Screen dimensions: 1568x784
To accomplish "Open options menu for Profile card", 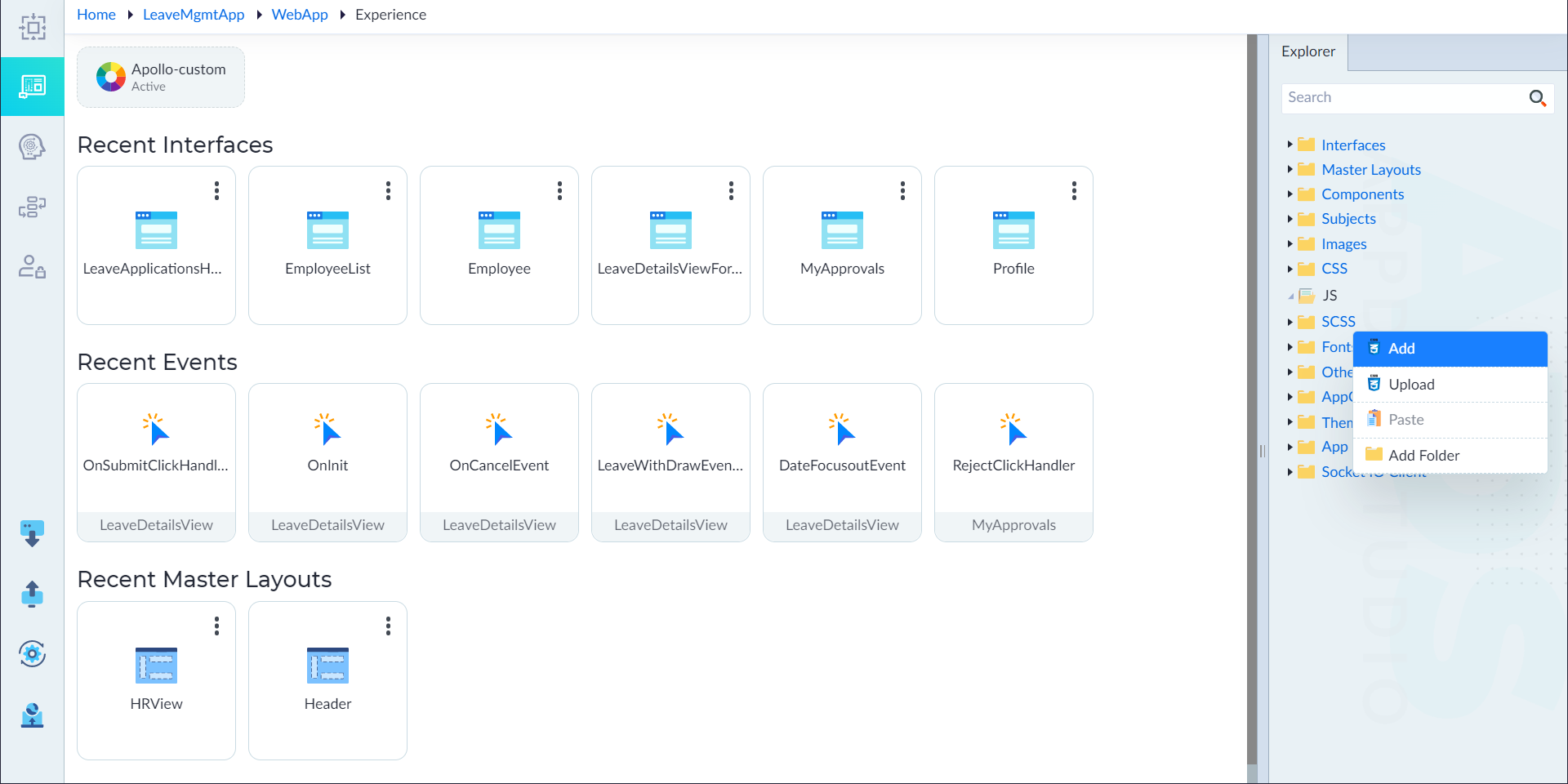I will point(1074,190).
